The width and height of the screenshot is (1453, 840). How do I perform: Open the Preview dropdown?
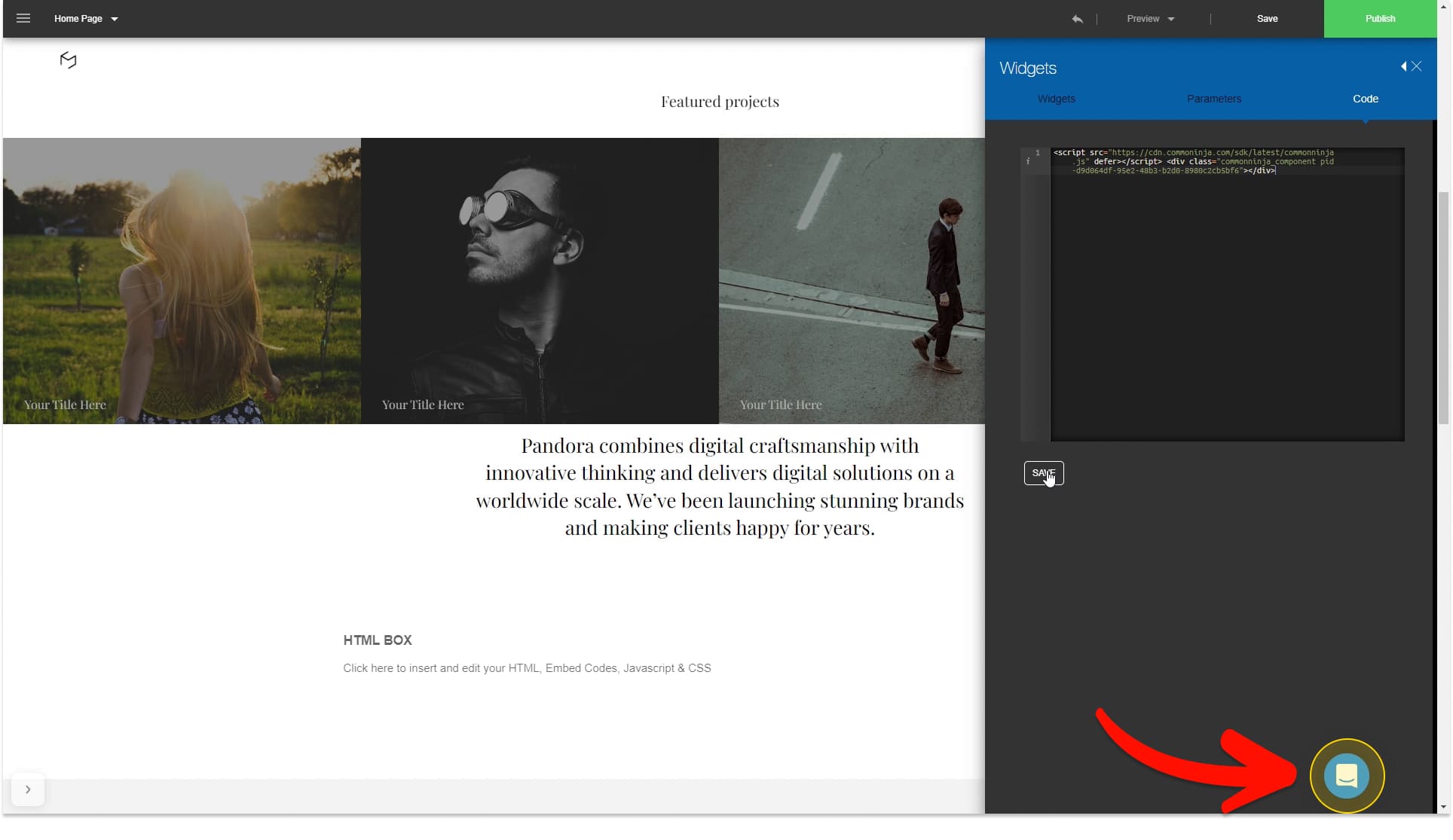1150,19
